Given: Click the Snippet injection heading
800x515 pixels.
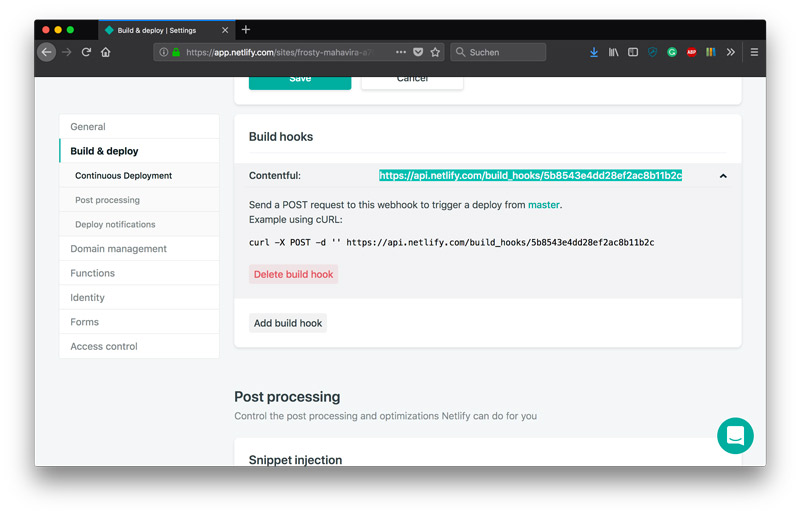Looking at the screenshot, I should (x=295, y=460).
